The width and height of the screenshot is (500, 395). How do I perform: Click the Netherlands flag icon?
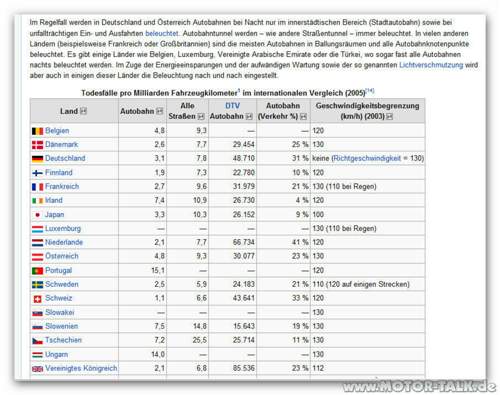37,243
